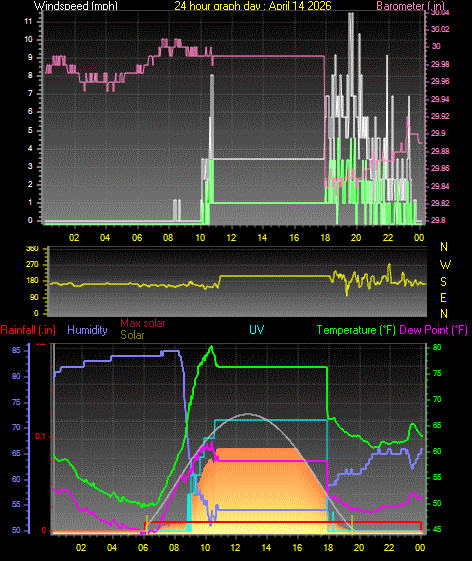Click the red rainfall axis value '0.1'

(40, 436)
